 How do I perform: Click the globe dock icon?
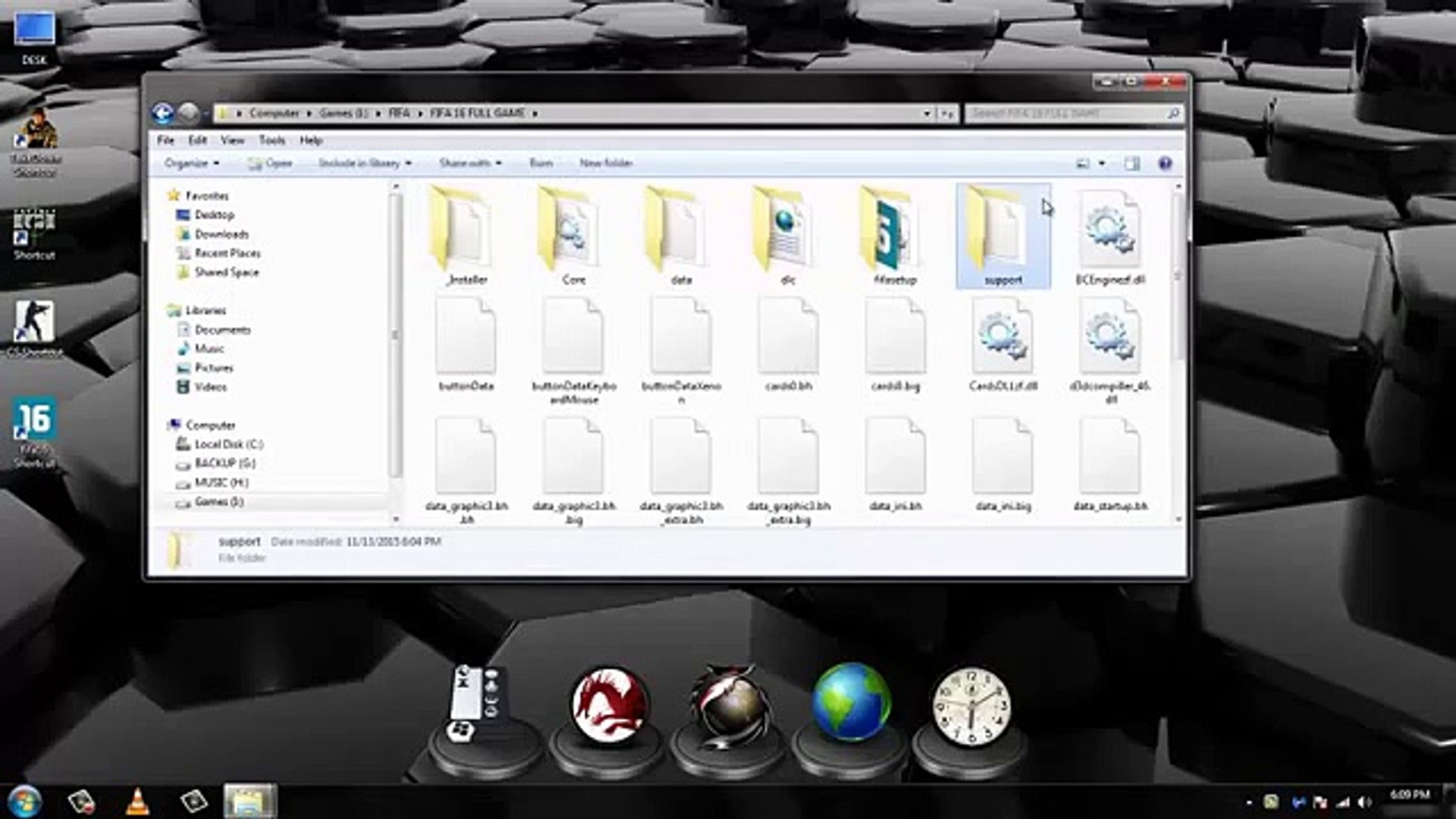point(850,702)
